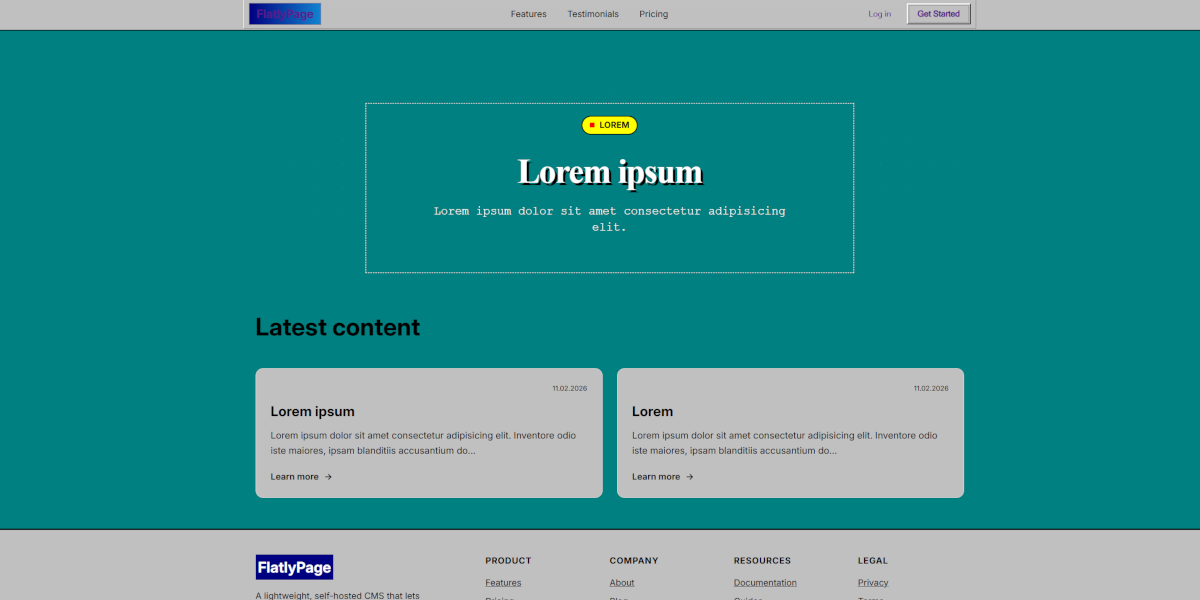The height and width of the screenshot is (600, 1200).
Task: Open Pricing from the top navigation
Action: (653, 14)
